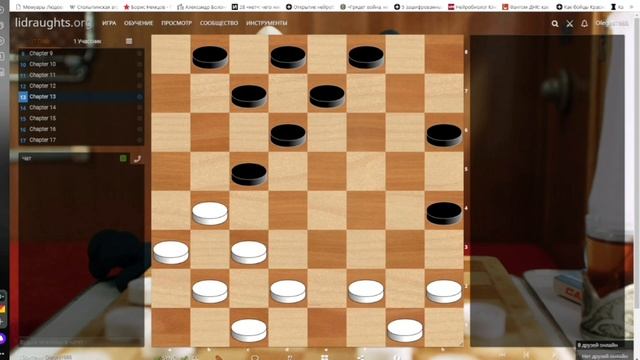Click the chat message input at bottom
Viewport: 640px width, 360px height.
(81, 342)
